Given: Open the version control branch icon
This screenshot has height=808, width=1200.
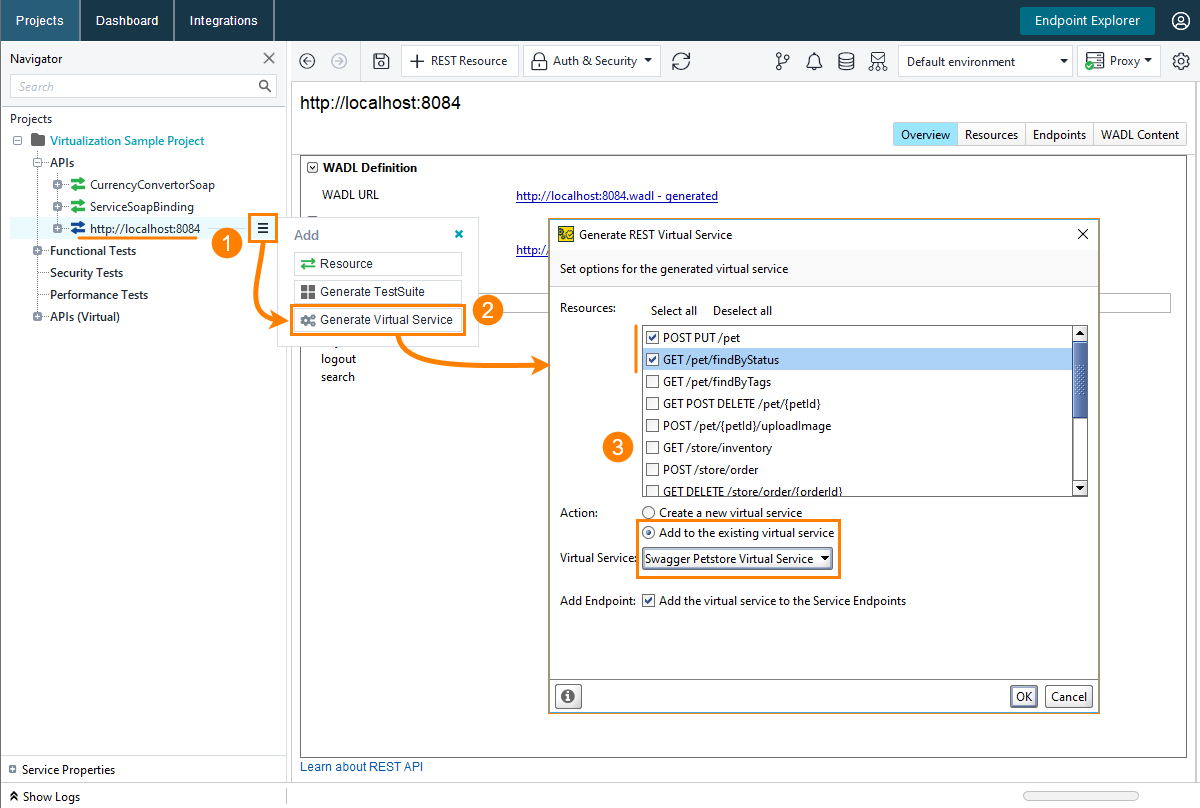Looking at the screenshot, I should point(782,61).
